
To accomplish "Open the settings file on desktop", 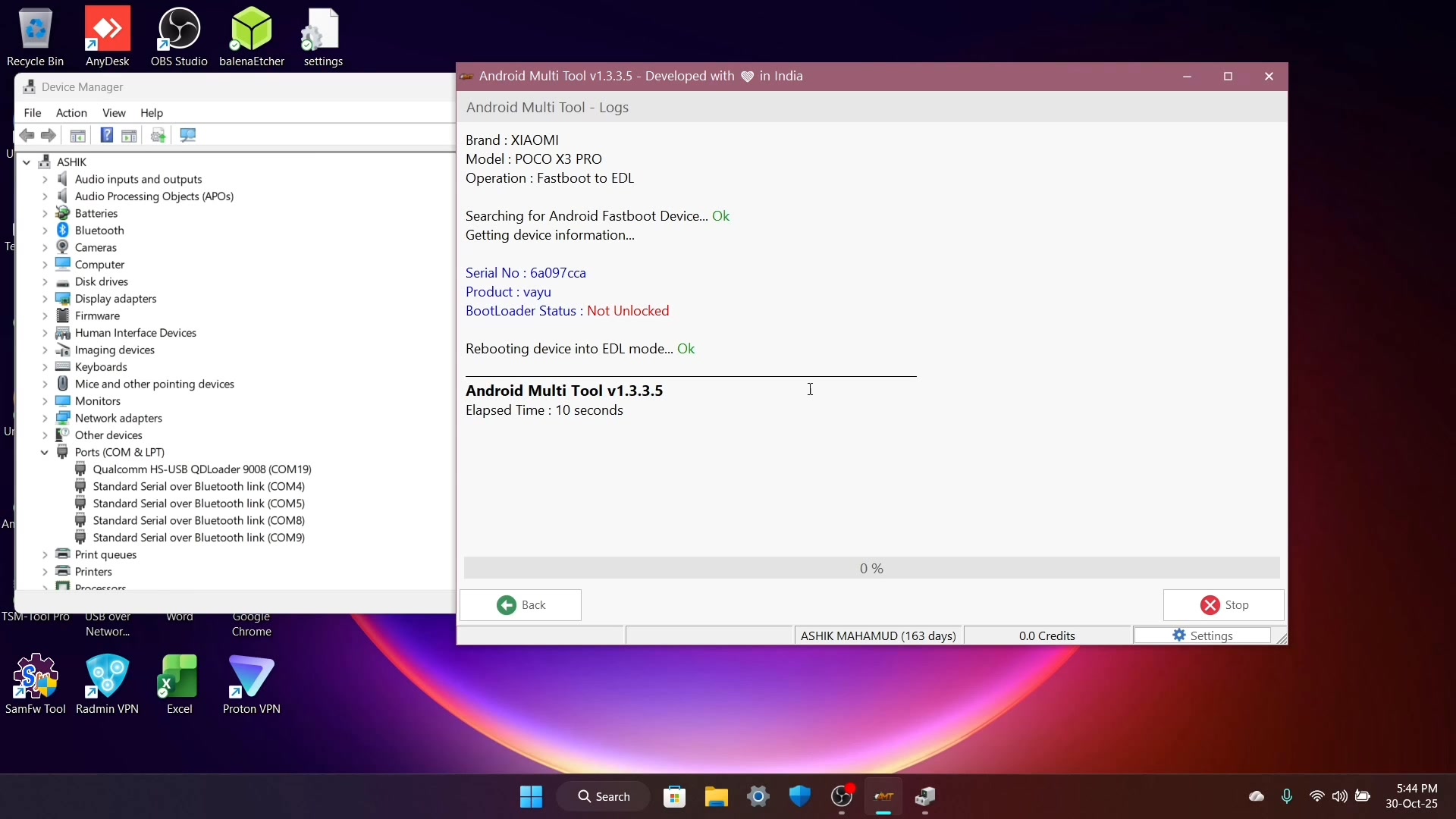I will pos(323,36).
